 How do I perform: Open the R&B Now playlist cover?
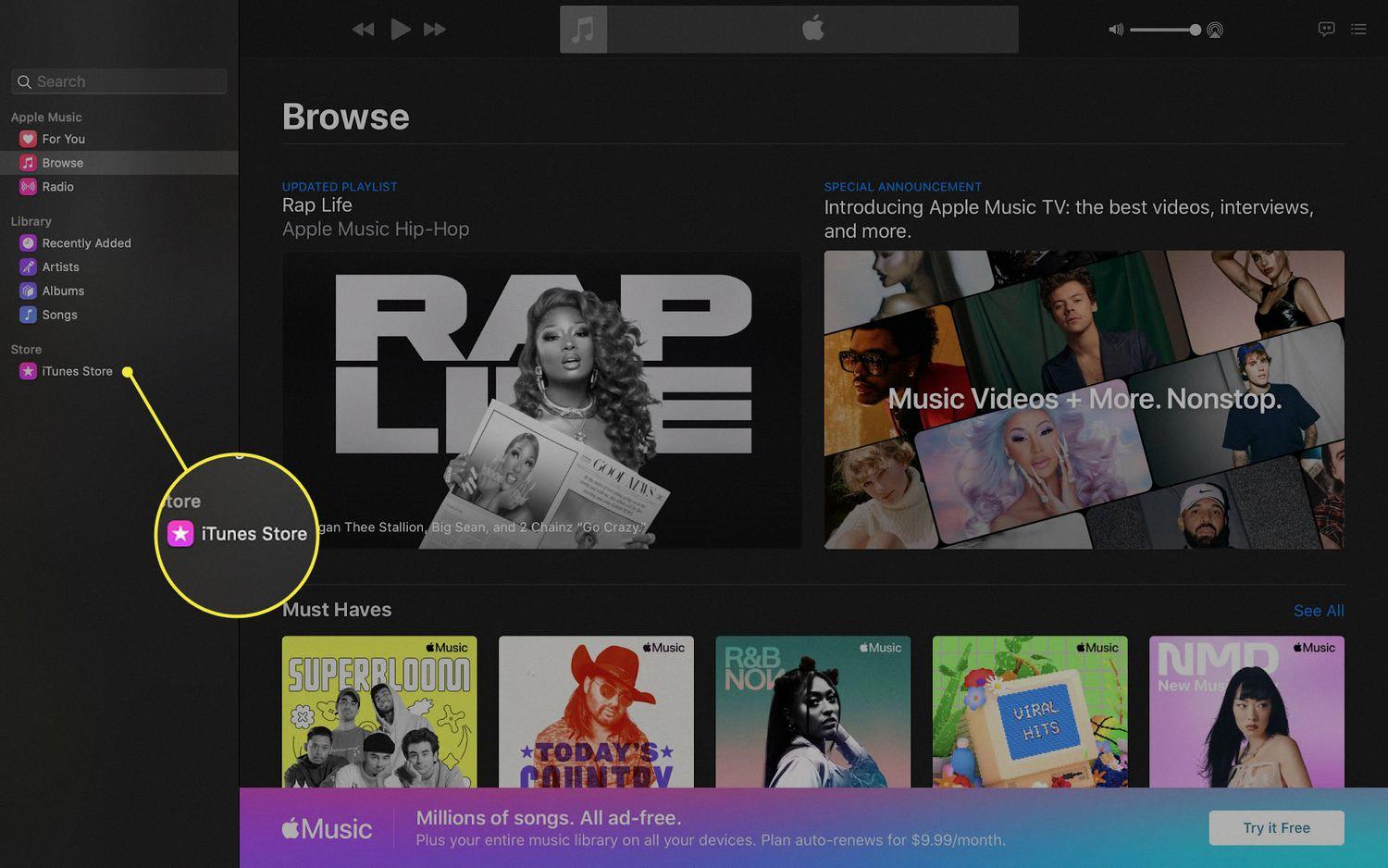click(812, 712)
